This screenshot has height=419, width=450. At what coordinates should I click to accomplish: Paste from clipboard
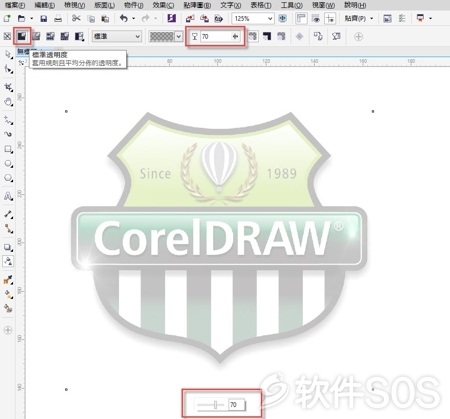coord(105,18)
